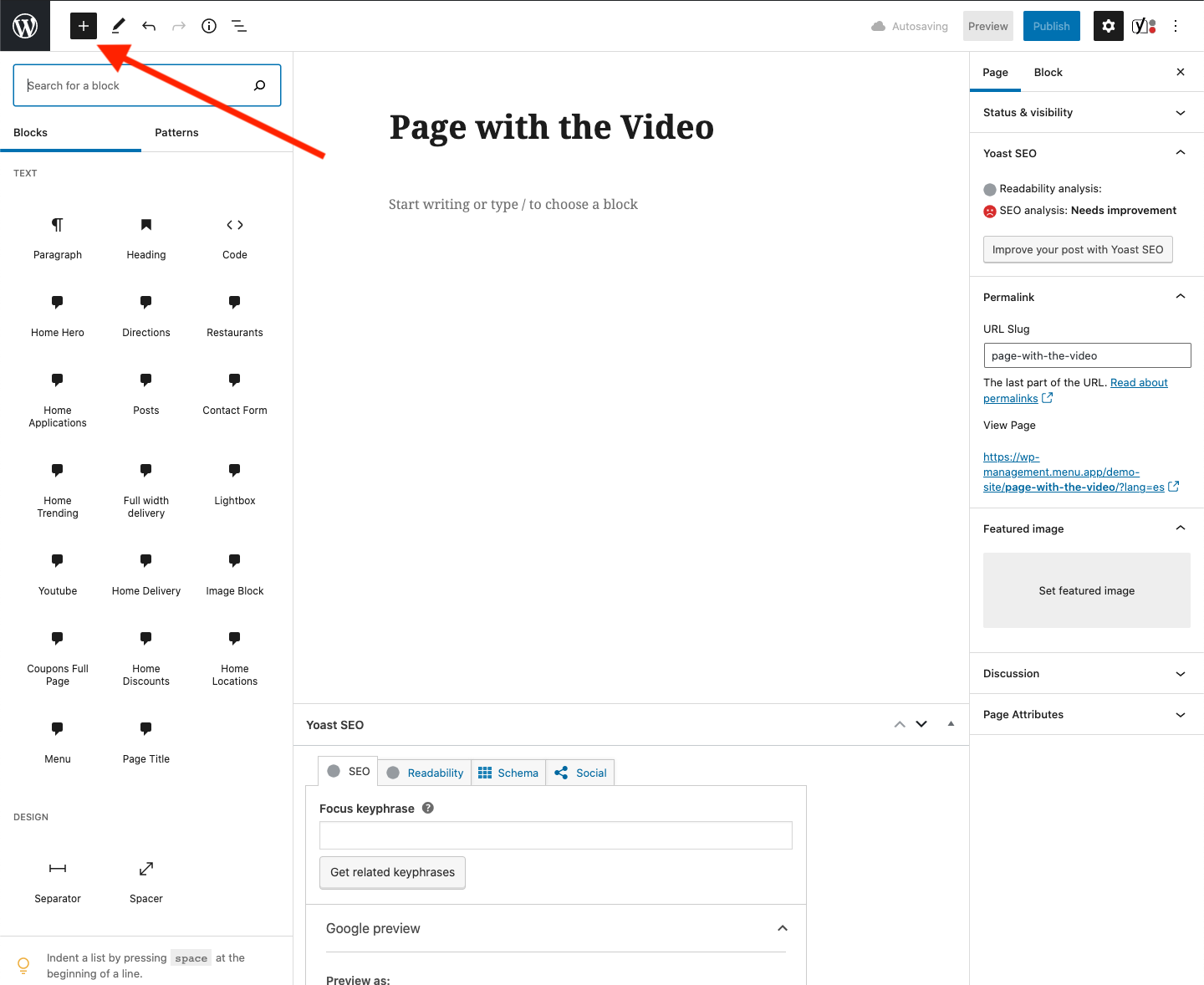Screen dimensions: 1204x985
Task: Collapse the Yoast SEO sidebar panel
Action: point(1087,153)
